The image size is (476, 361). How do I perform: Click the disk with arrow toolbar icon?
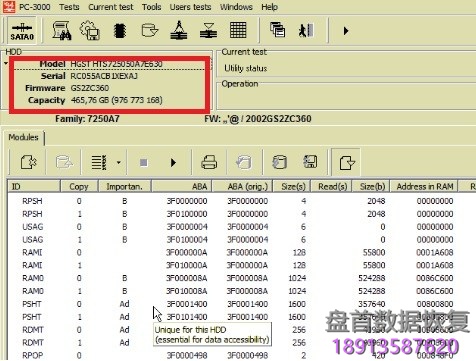click(150, 31)
